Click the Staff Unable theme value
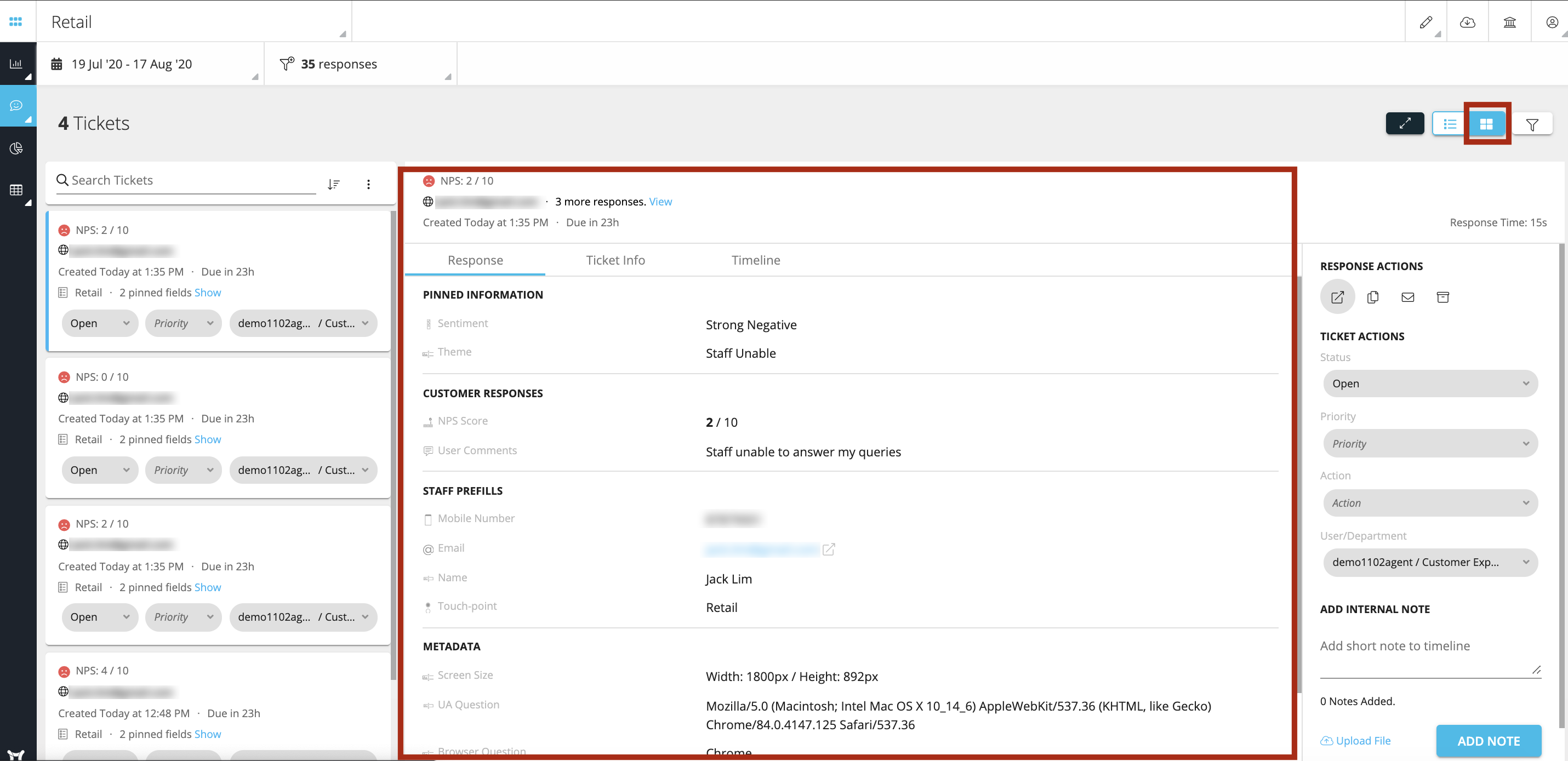 (x=741, y=353)
